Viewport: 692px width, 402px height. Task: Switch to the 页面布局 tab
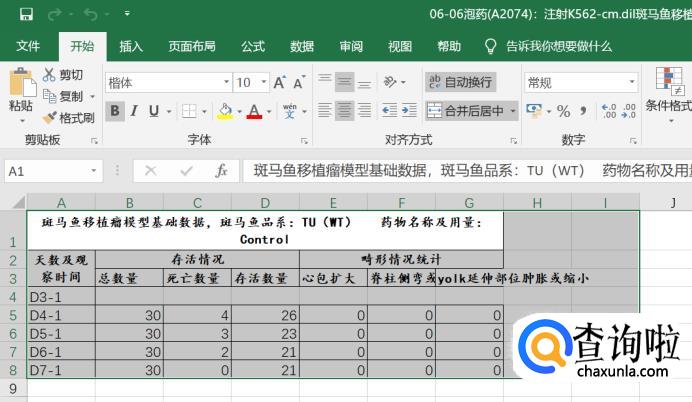pos(192,46)
